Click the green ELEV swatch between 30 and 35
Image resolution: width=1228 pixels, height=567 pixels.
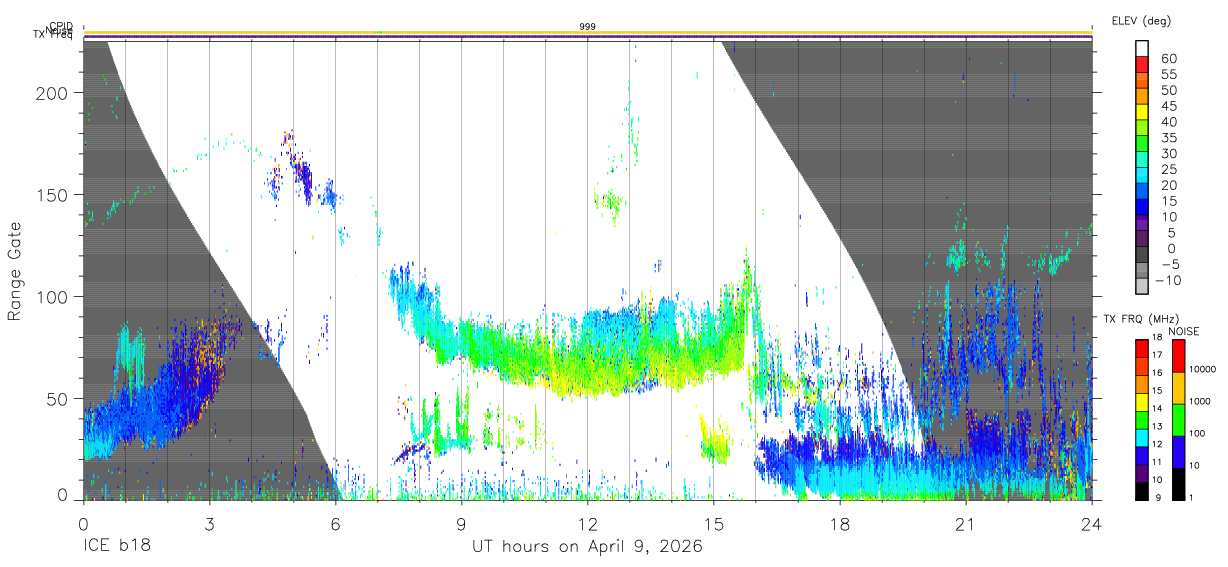[1142, 144]
